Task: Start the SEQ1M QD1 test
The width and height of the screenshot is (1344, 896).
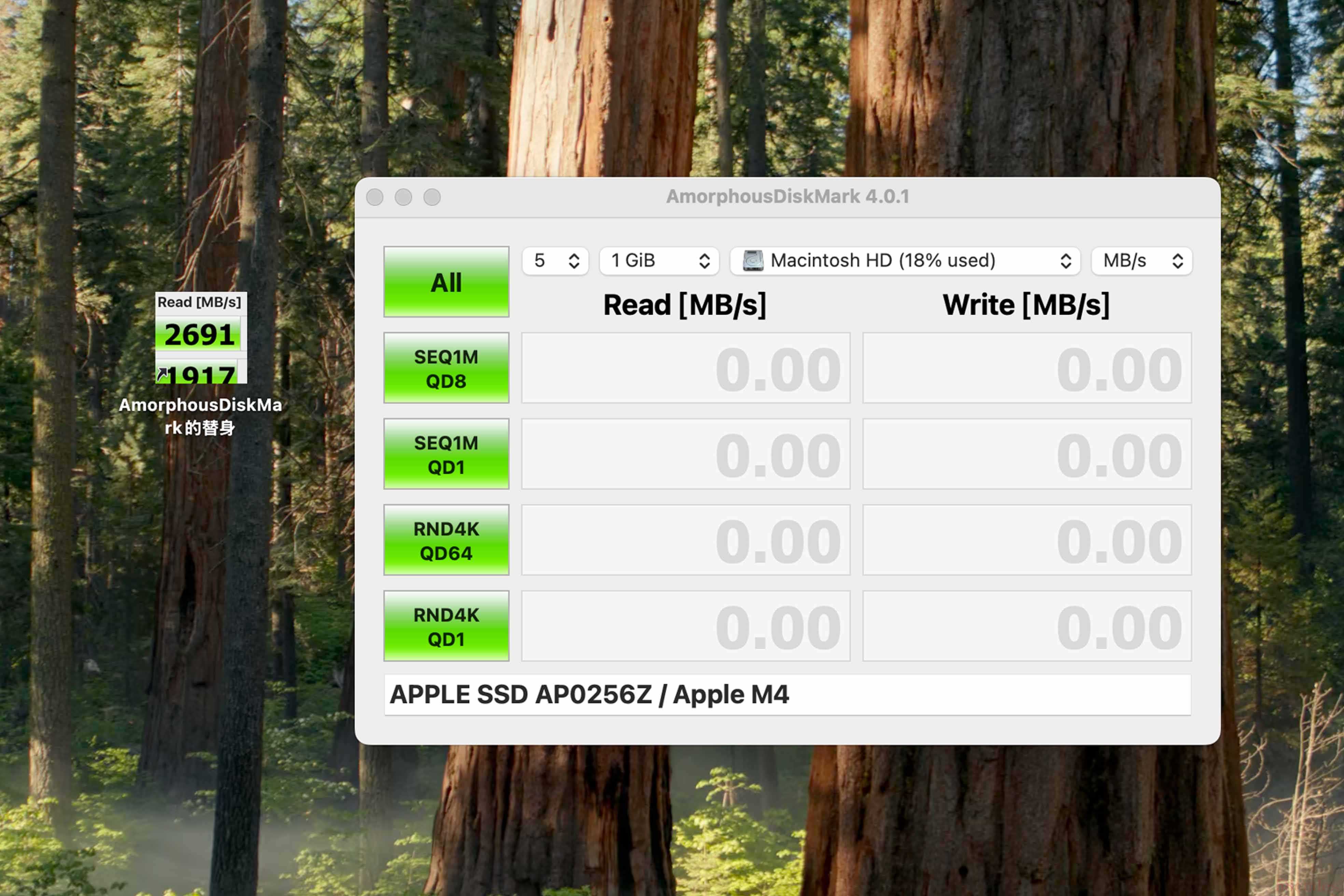Action: point(446,454)
